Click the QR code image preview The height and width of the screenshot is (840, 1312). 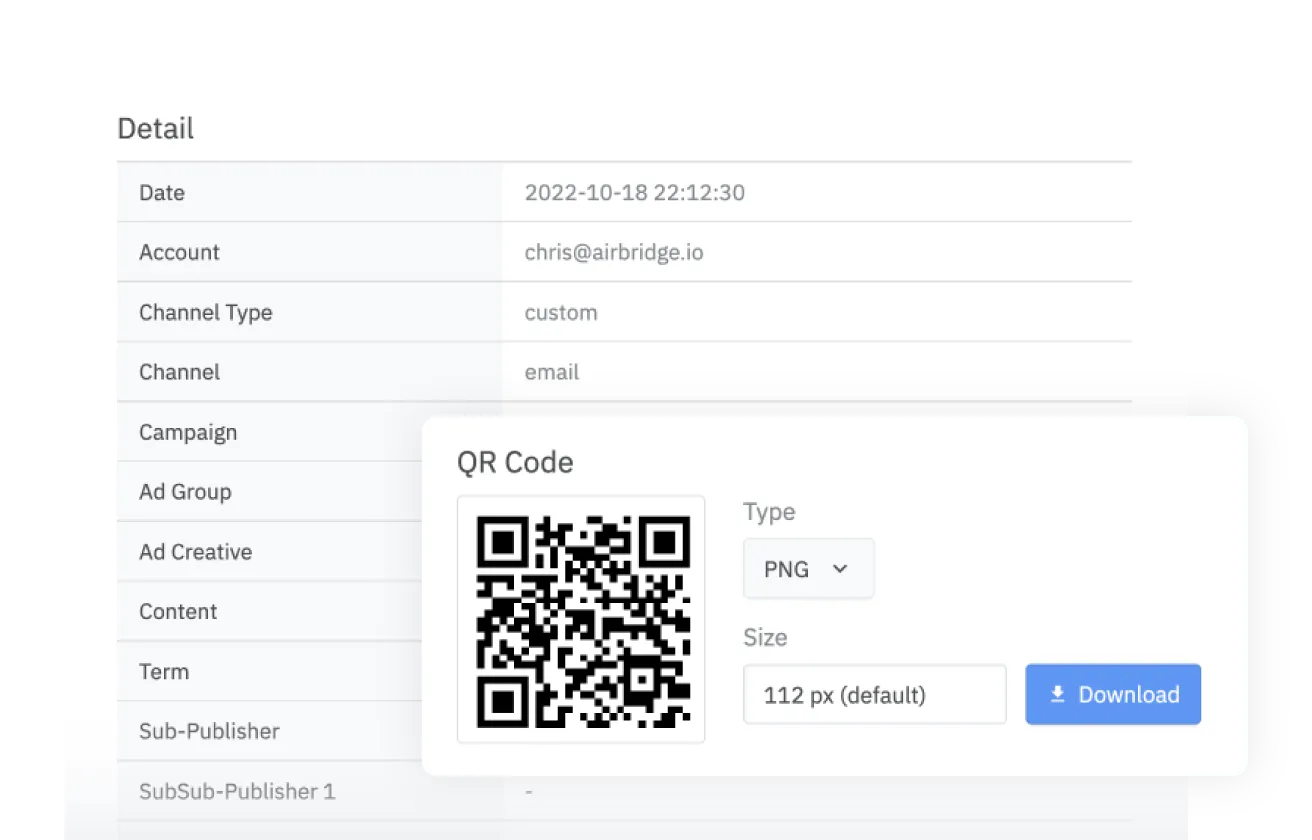[580, 619]
